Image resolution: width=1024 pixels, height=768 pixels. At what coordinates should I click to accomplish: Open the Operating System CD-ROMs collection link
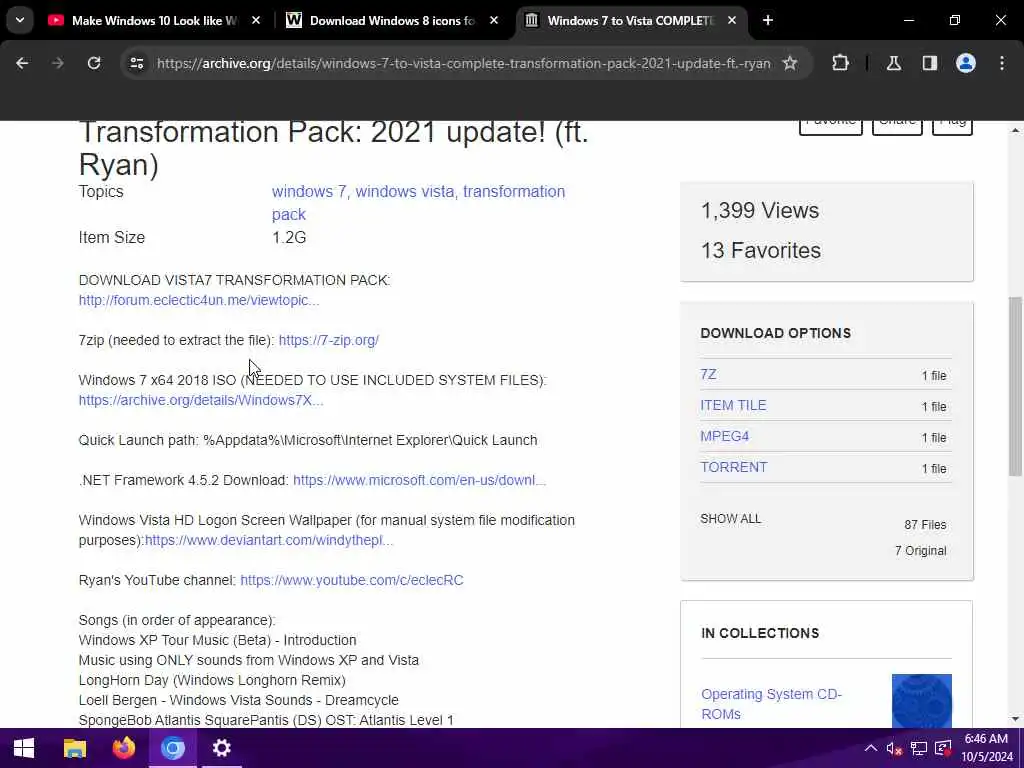pos(771,704)
